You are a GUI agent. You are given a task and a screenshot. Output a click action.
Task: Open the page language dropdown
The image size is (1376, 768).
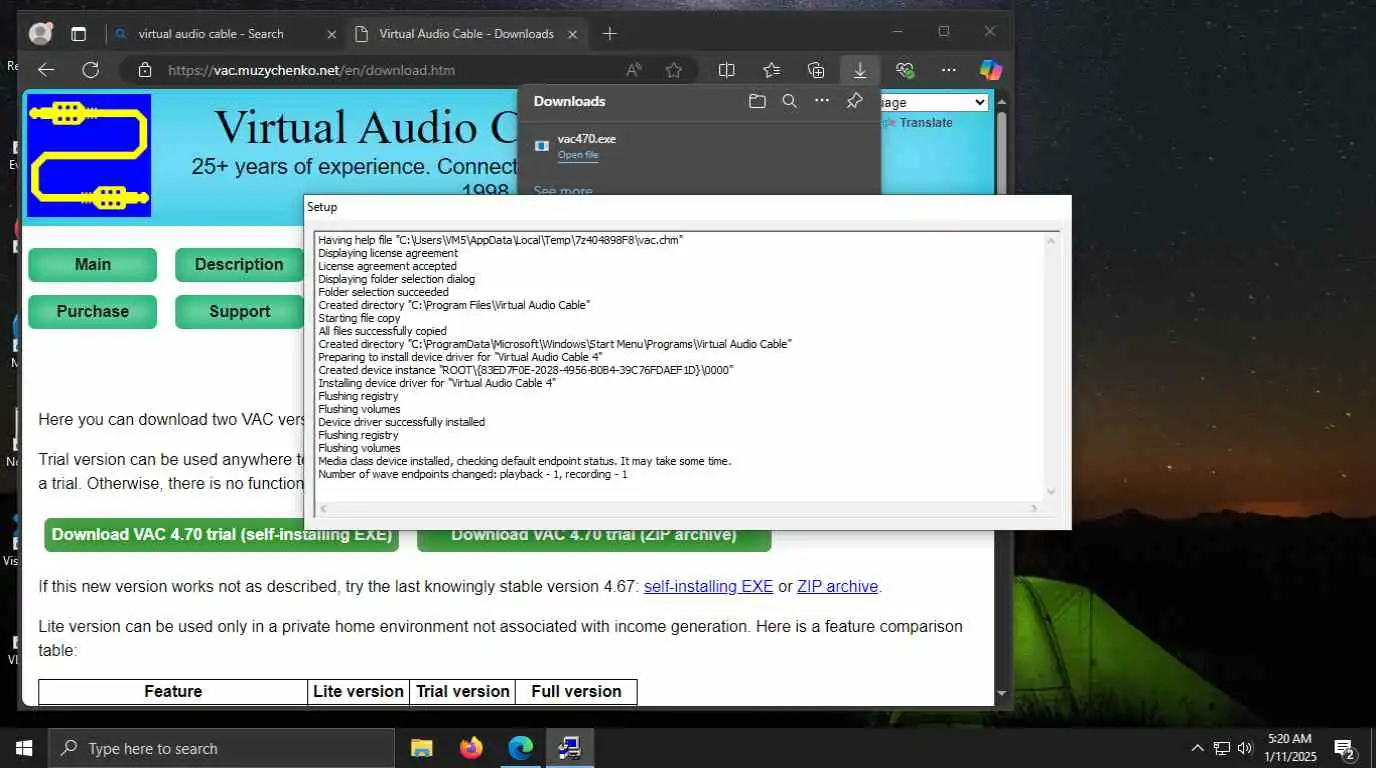point(933,102)
